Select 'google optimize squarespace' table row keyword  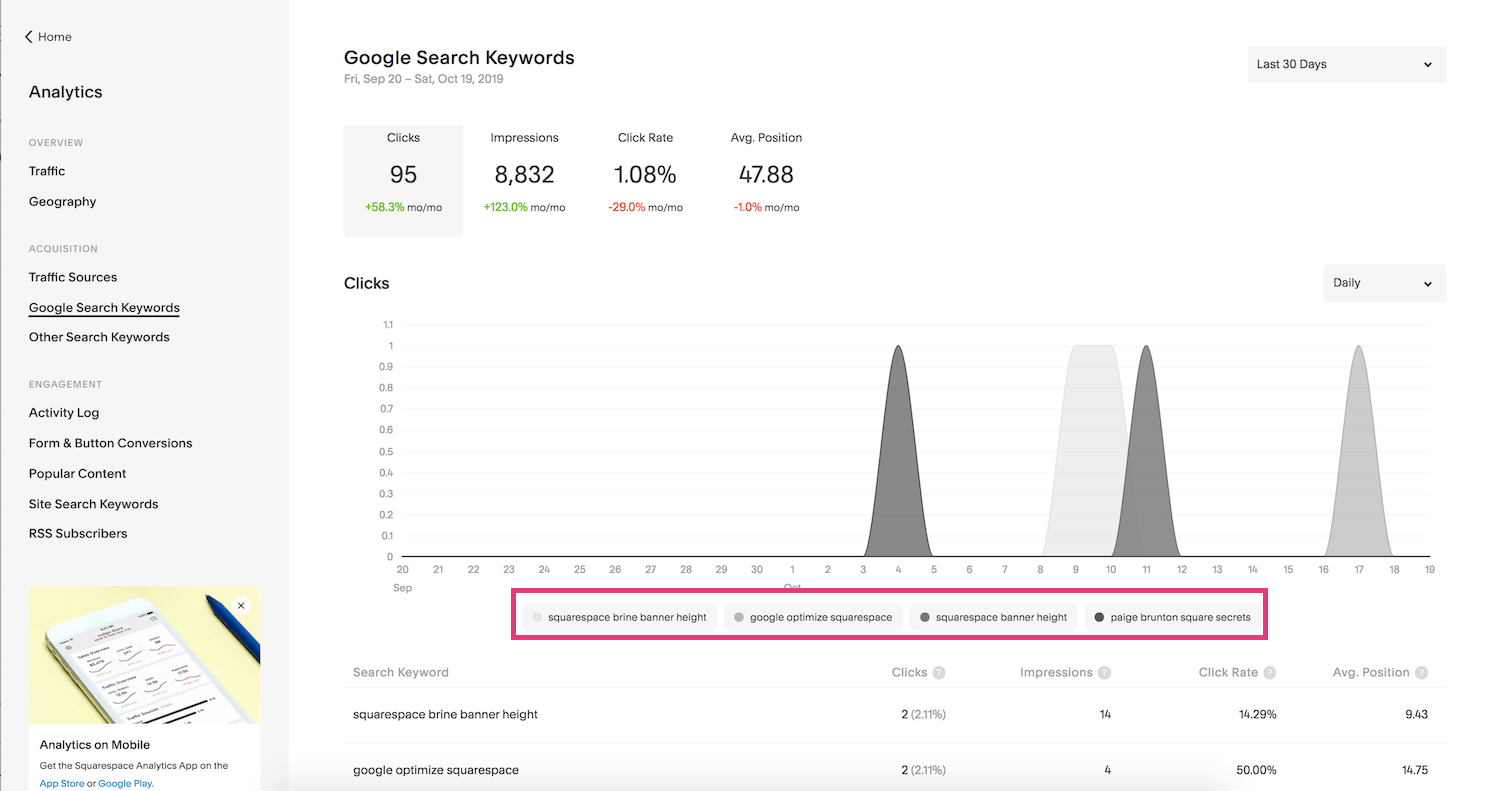(x=436, y=770)
